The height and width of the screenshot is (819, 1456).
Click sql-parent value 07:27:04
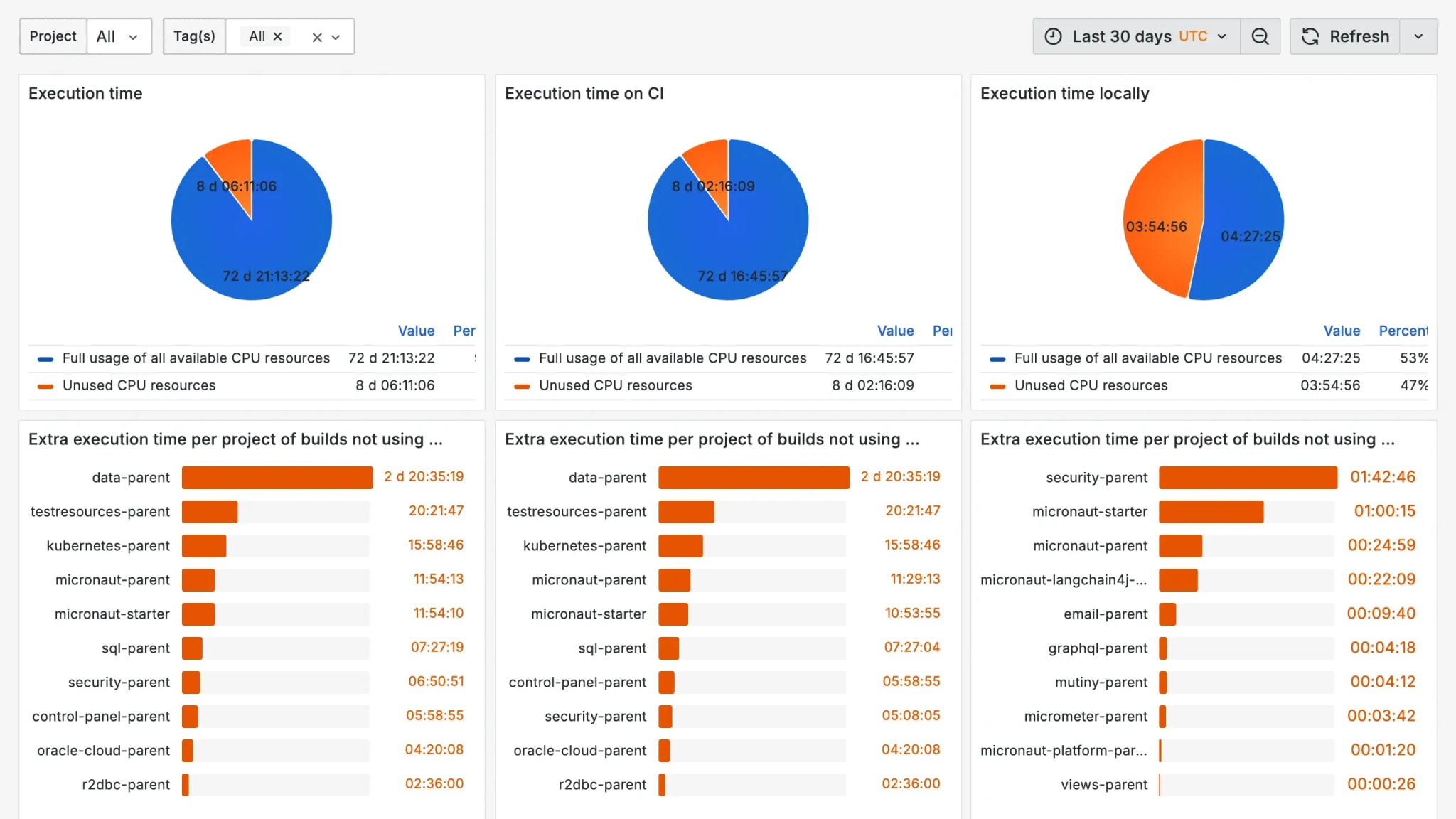912,648
